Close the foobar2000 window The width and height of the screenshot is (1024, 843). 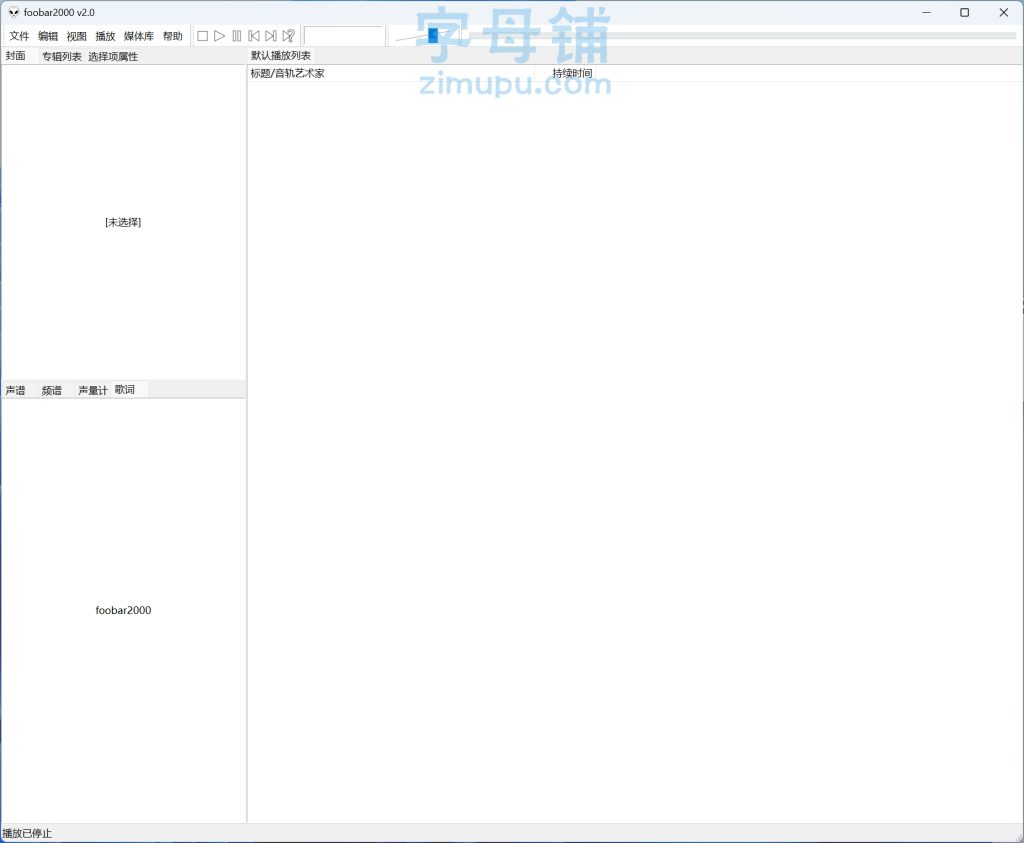pos(1004,12)
